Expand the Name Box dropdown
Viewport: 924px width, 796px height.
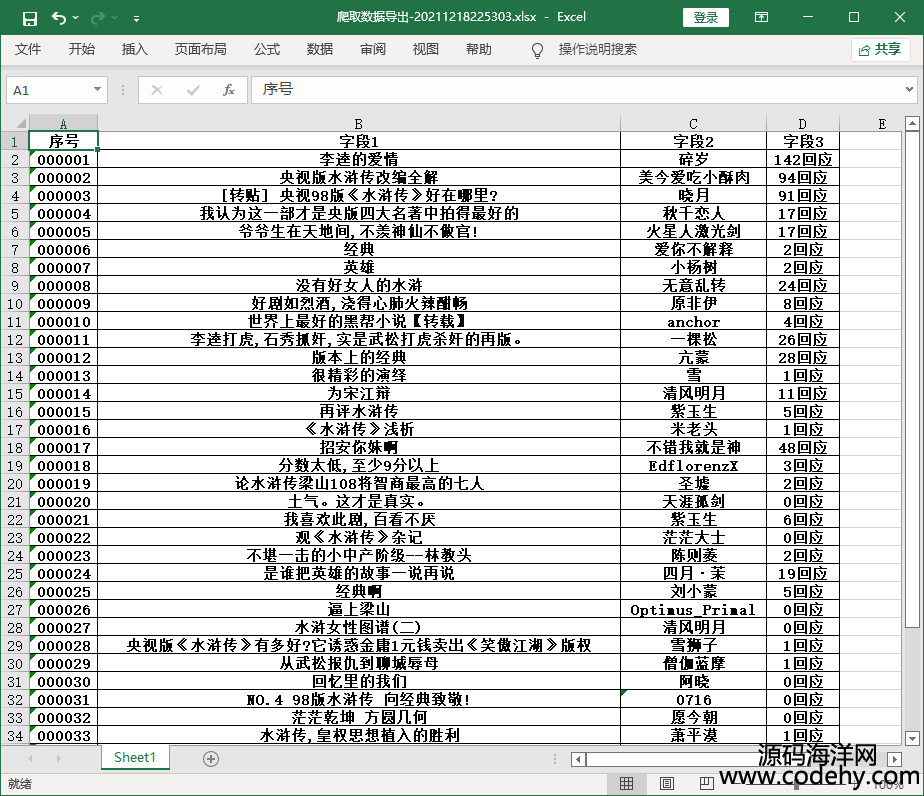(97, 90)
